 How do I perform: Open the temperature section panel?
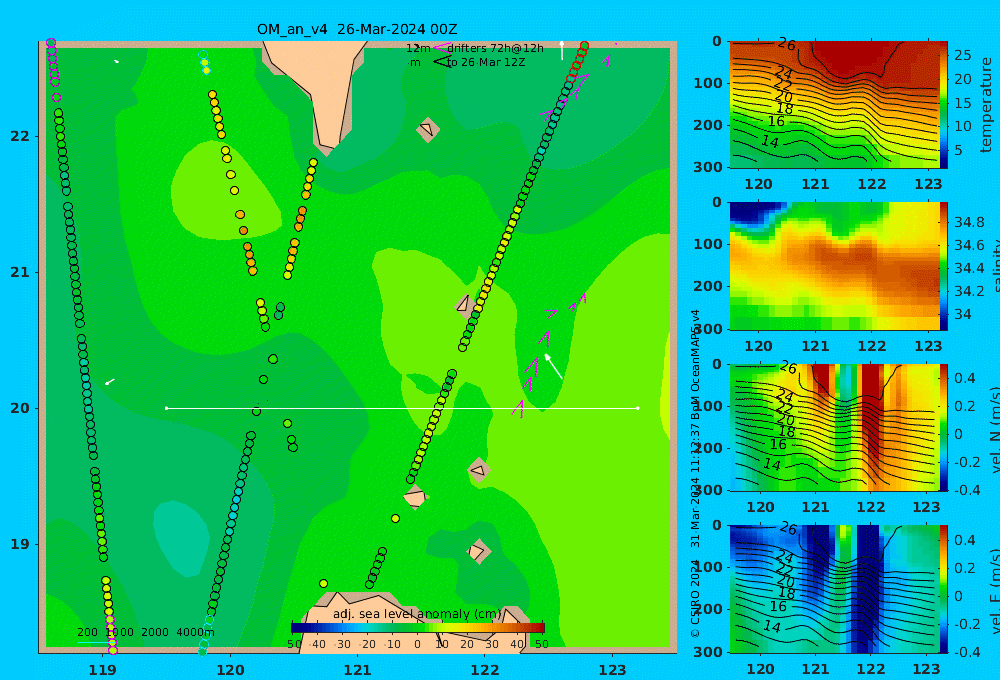click(835, 105)
